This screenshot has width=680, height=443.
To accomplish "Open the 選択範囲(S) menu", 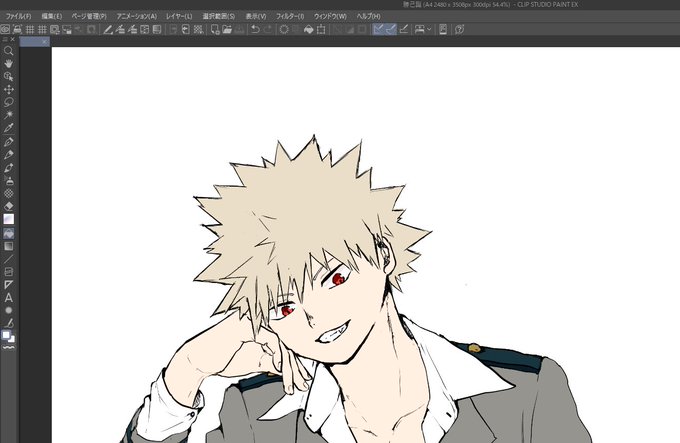I will 219,16.
